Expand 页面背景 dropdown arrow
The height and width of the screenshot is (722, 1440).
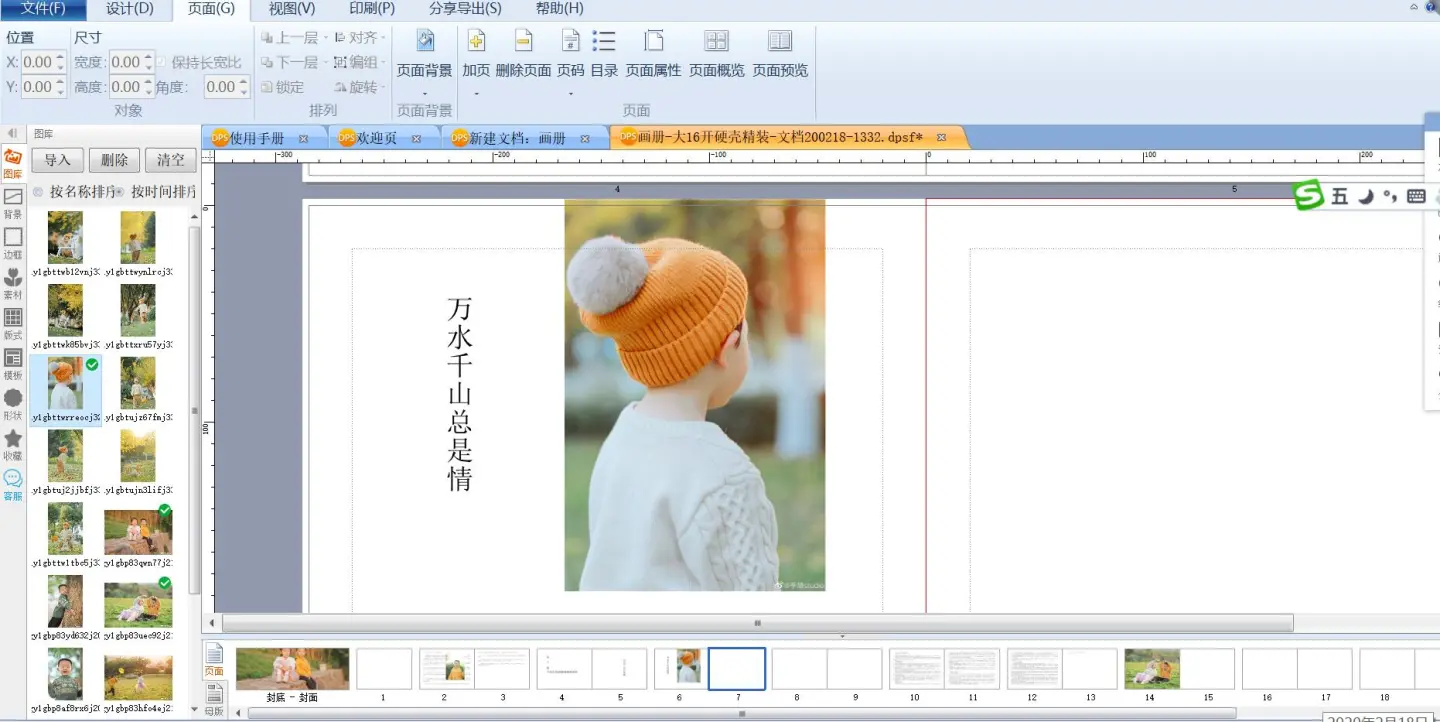(x=425, y=94)
